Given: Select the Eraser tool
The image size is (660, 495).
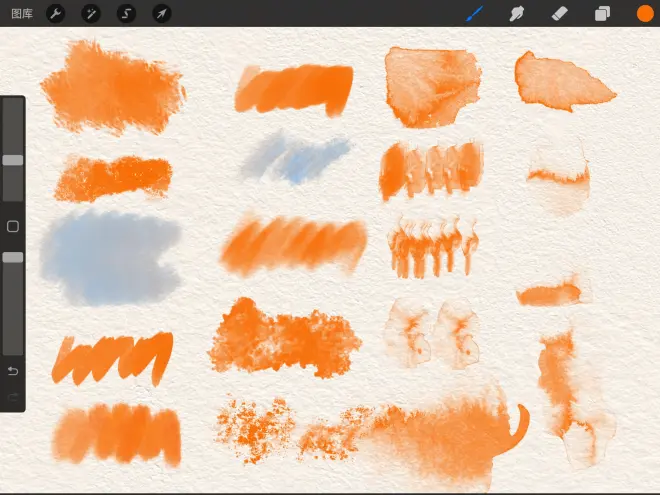Looking at the screenshot, I should tap(560, 14).
